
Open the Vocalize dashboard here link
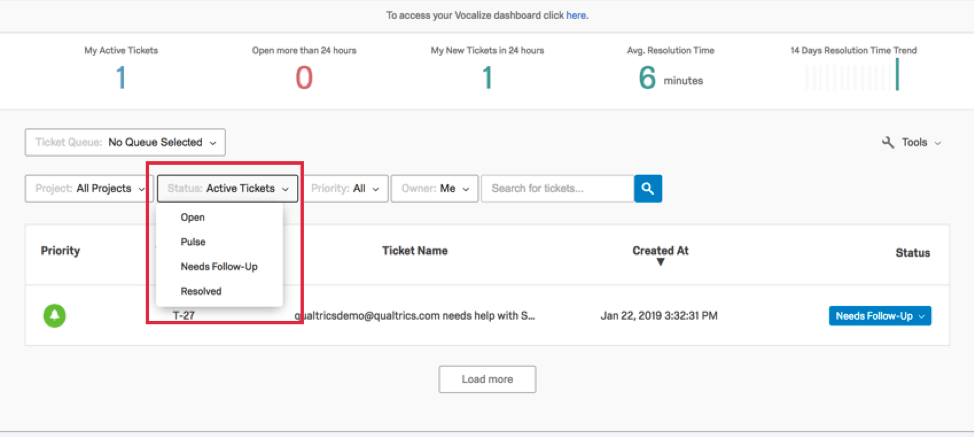[576, 16]
